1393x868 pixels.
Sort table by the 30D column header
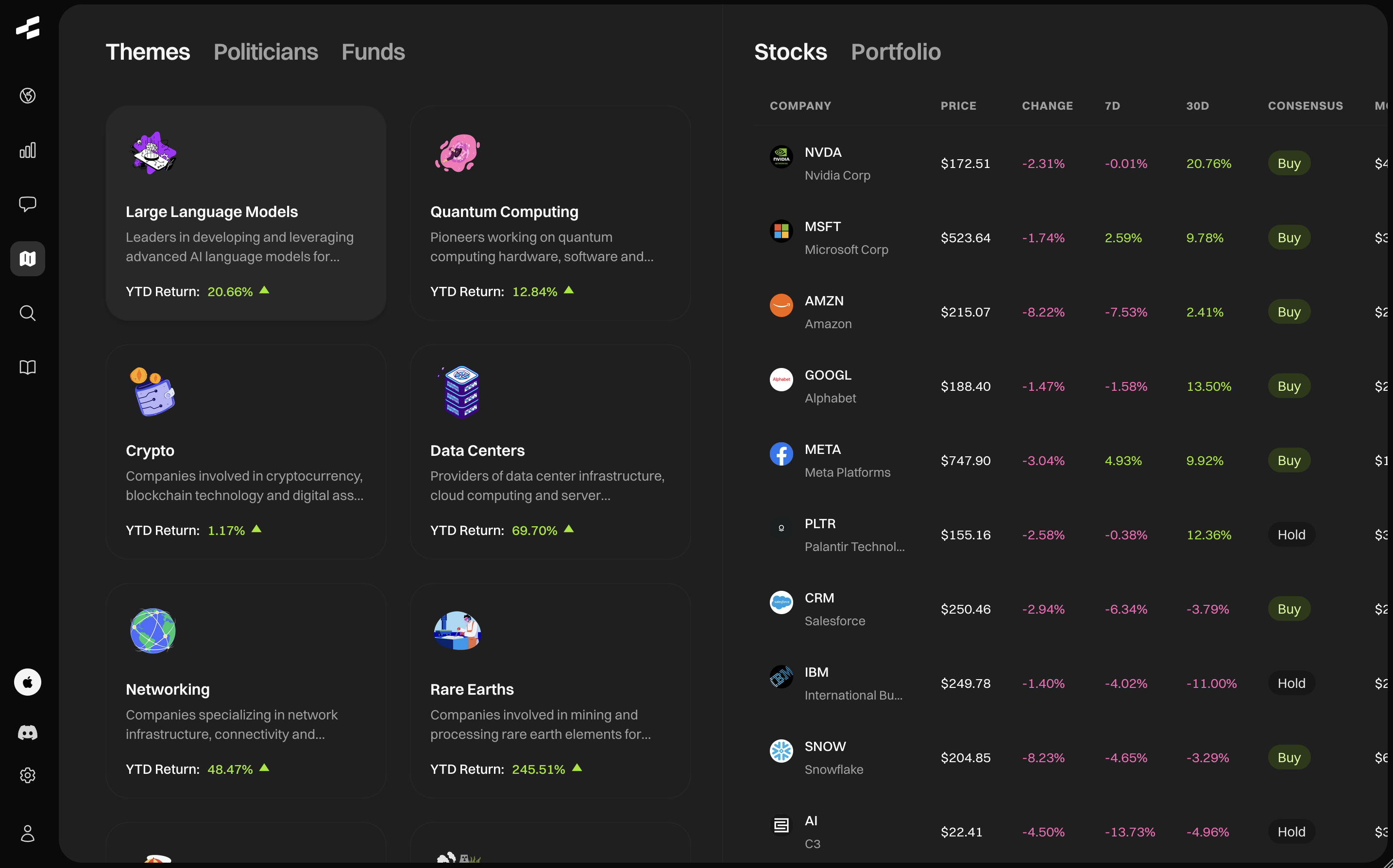coord(1197,106)
